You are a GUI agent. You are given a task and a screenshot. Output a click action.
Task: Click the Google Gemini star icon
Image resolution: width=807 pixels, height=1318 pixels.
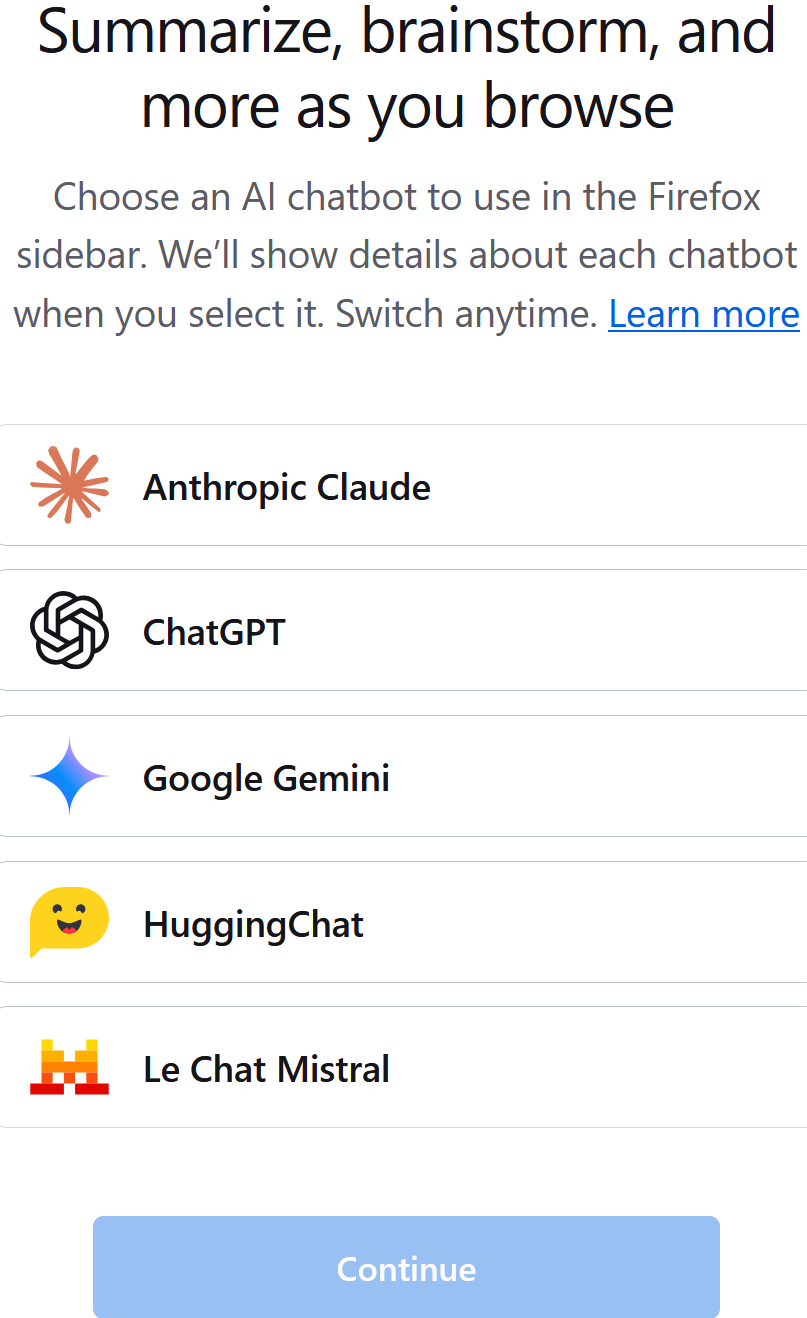[68, 776]
